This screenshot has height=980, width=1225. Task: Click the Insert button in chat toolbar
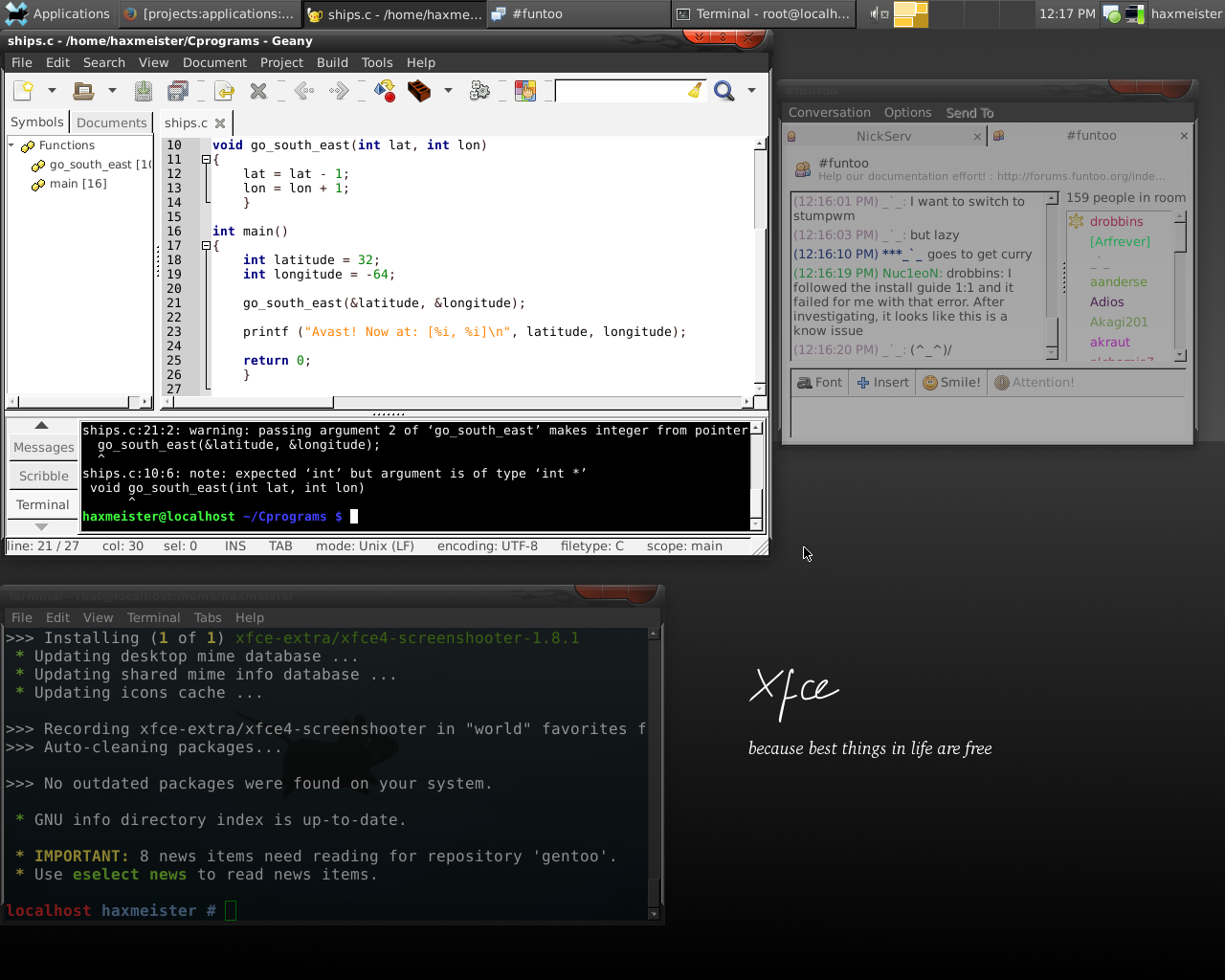(882, 383)
